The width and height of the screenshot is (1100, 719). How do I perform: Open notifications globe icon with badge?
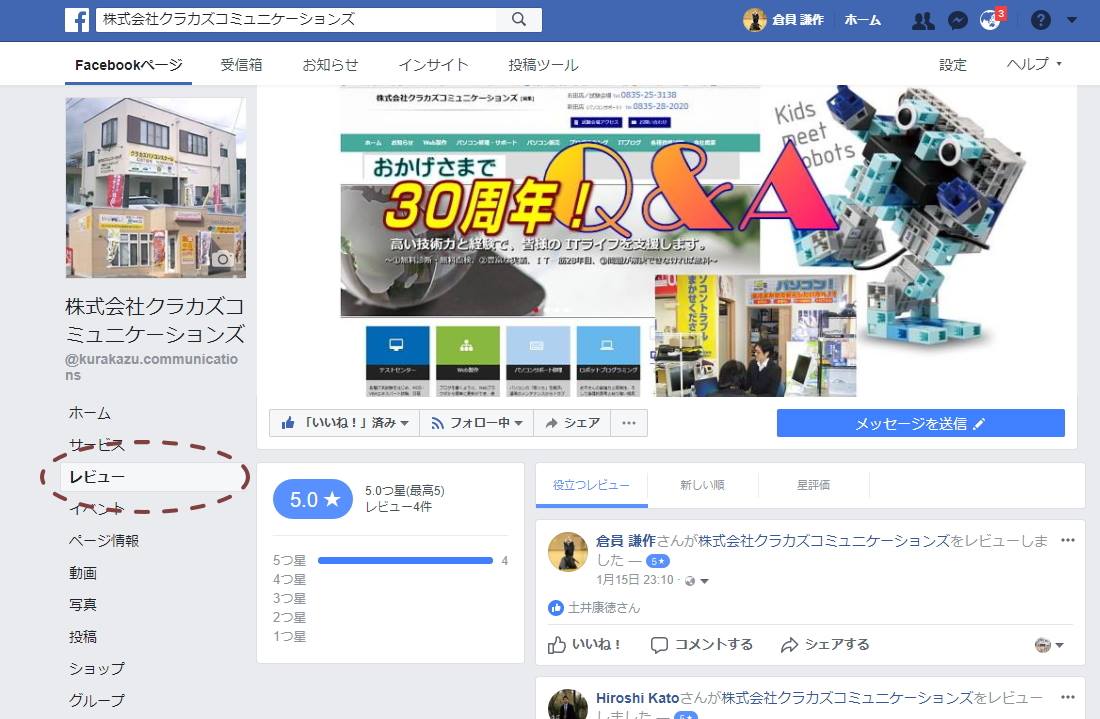(991, 20)
